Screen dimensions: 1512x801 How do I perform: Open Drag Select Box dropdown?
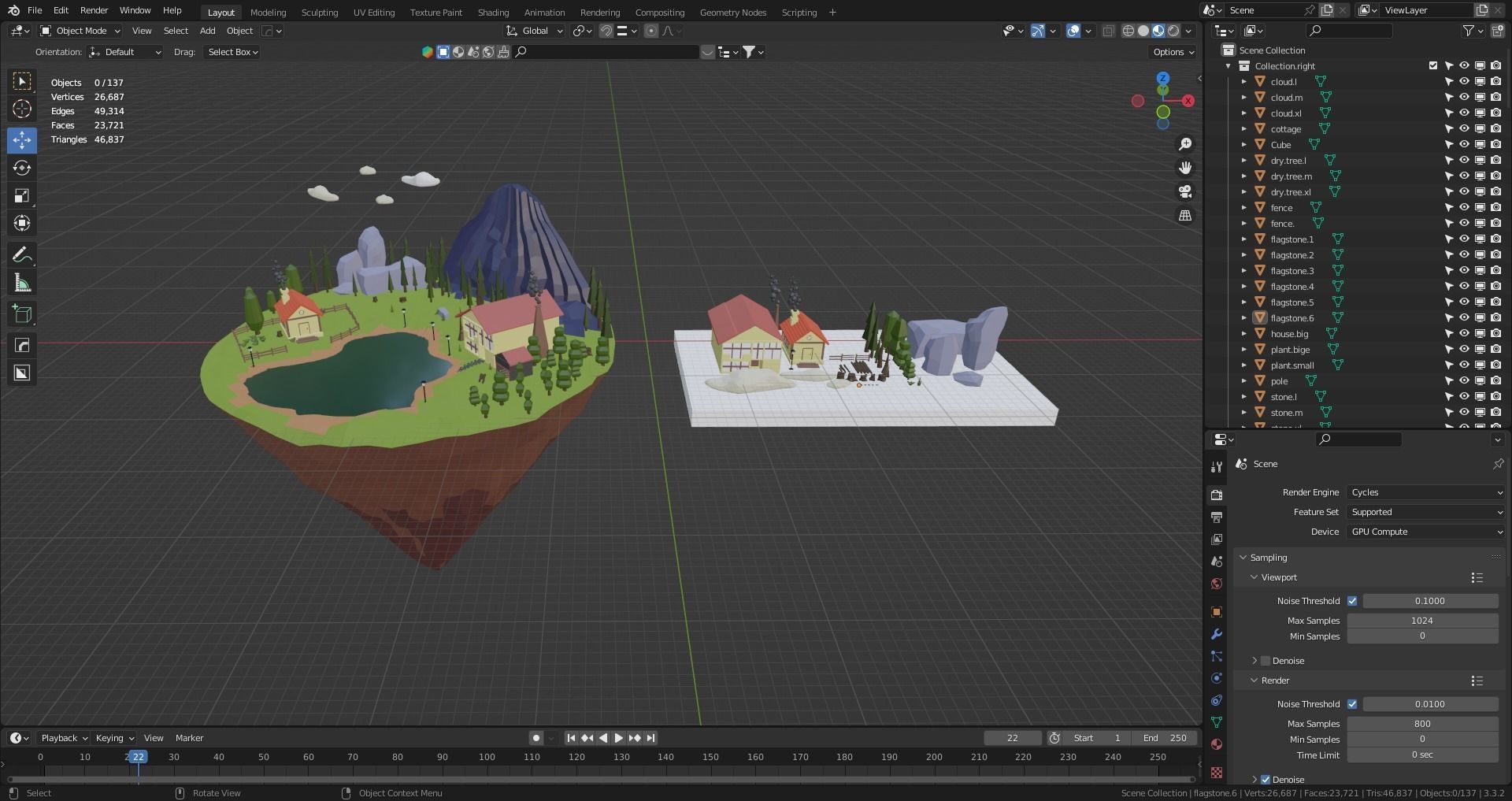tap(232, 52)
